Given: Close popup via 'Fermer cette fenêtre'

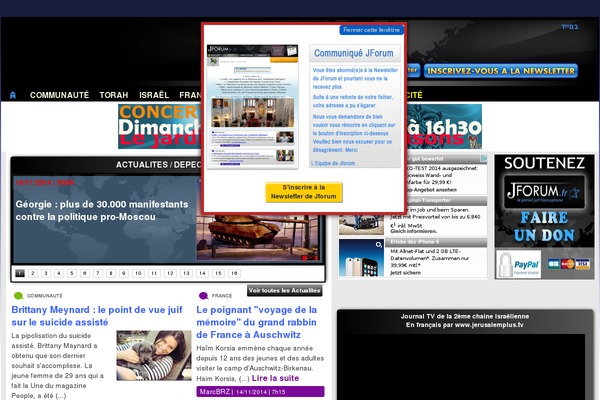Looking at the screenshot, I should click(371, 30).
